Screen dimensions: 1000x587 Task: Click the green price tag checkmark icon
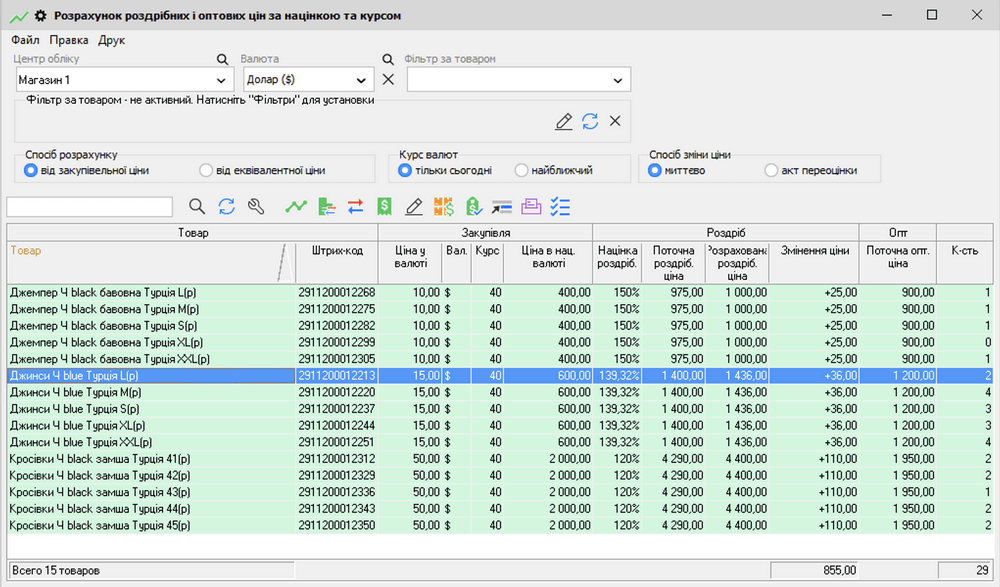[473, 207]
